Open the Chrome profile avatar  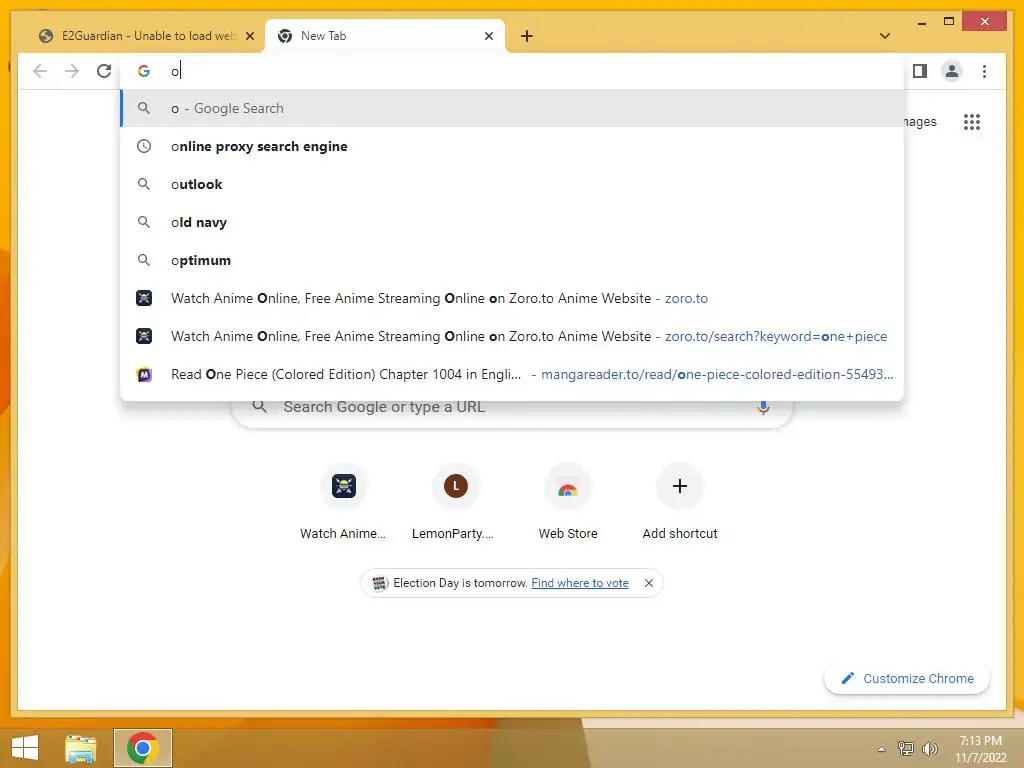click(x=952, y=71)
